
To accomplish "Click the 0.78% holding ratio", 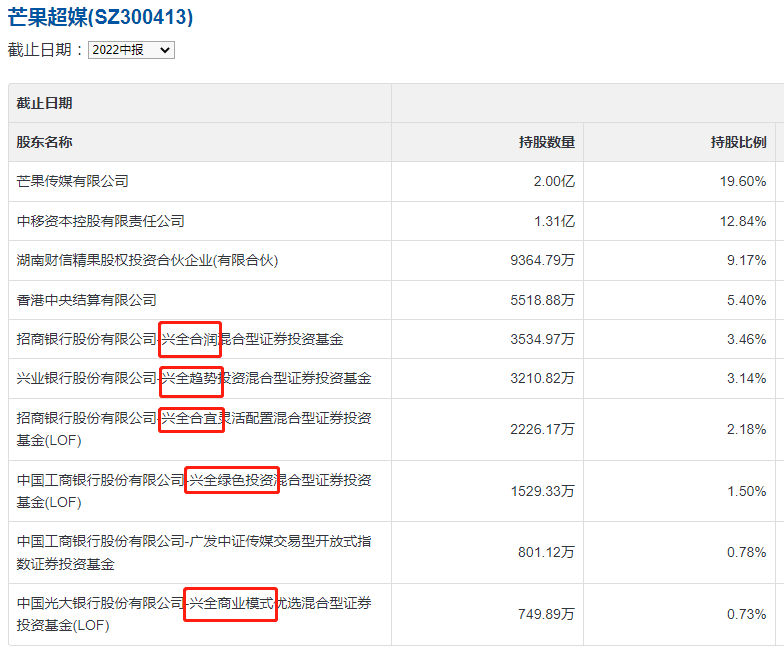I will pyautogui.click(x=746, y=552).
